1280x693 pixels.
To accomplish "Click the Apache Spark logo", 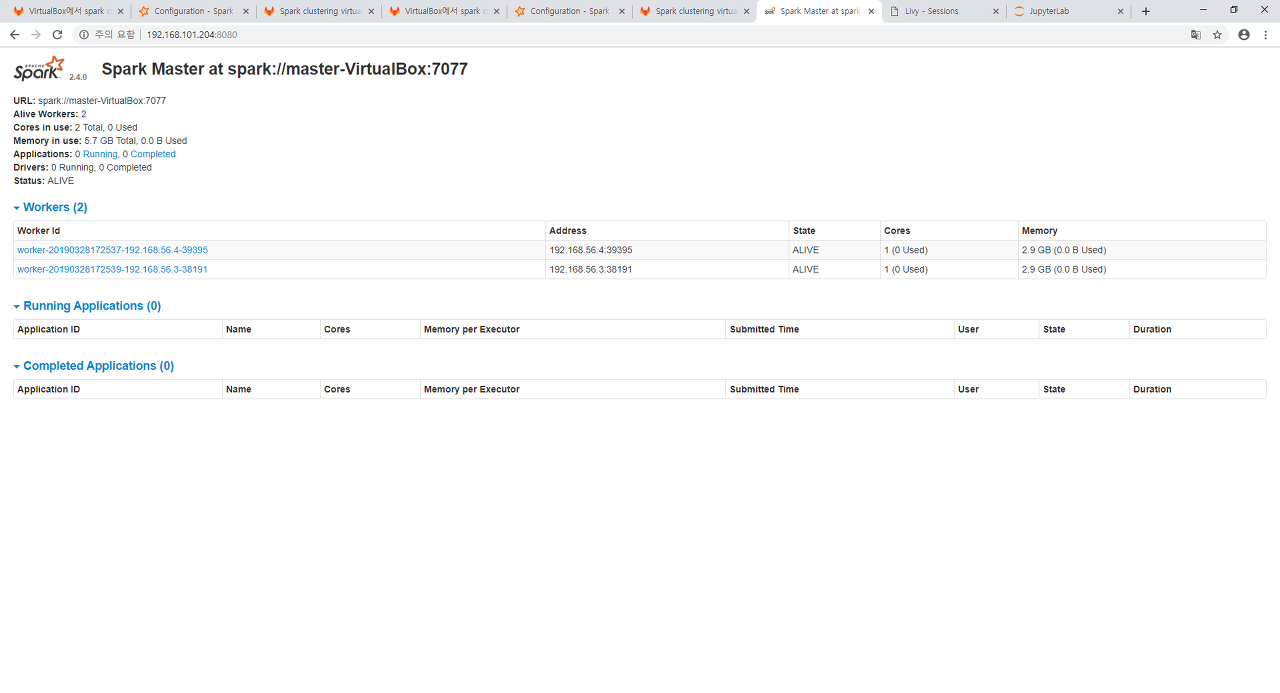I will 39,69.
